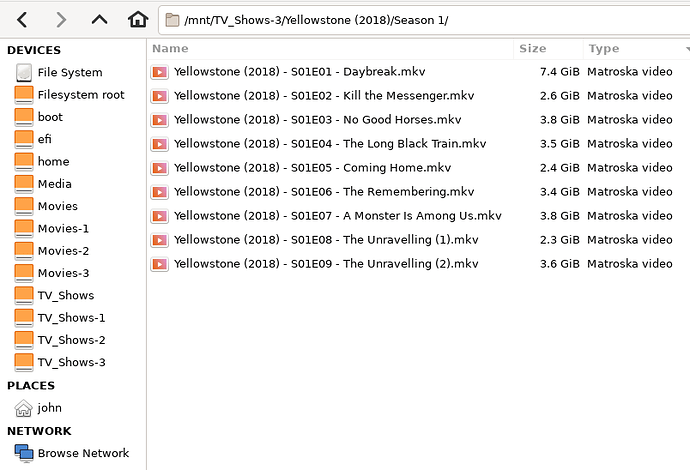
Task: Go up to the parent folder
Action: [x=99, y=20]
